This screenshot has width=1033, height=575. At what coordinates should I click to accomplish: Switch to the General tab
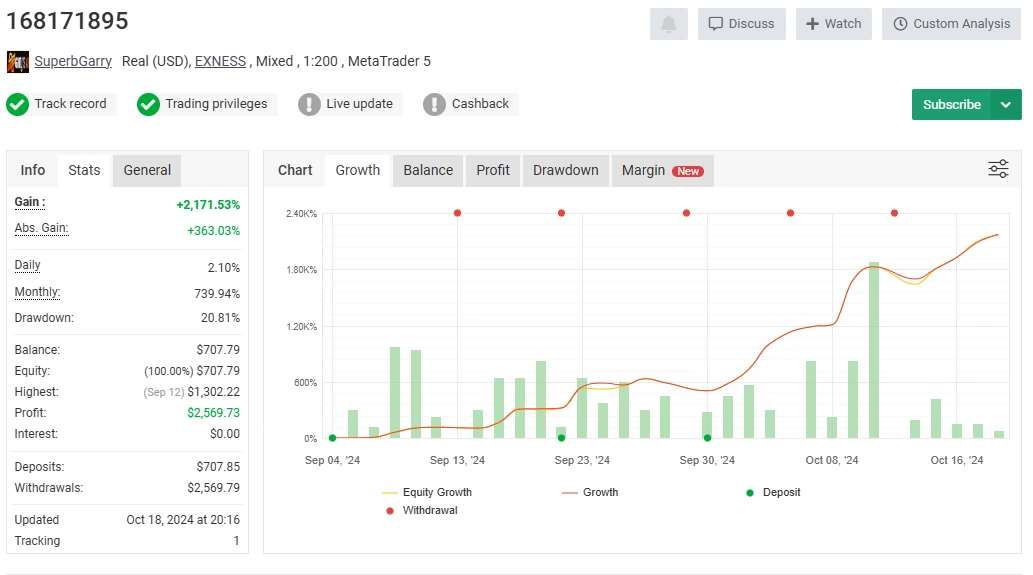click(x=147, y=171)
